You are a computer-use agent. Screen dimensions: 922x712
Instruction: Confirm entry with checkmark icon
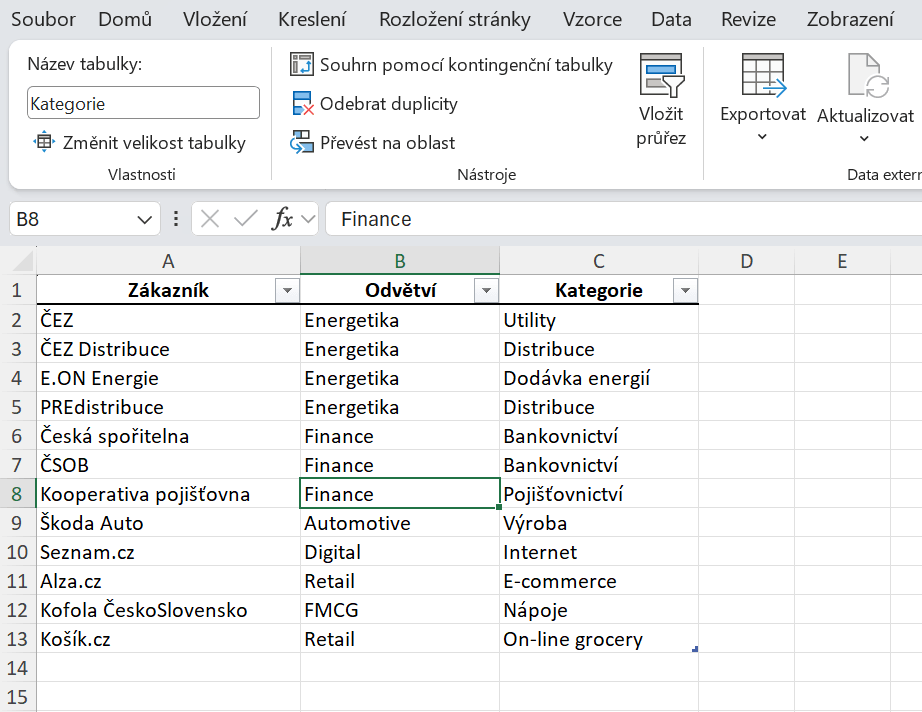click(245, 219)
